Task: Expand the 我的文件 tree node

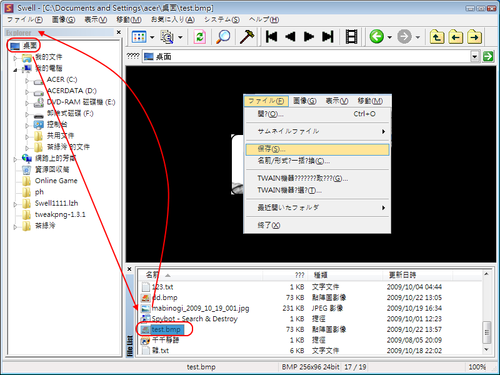Action: click(x=15, y=59)
